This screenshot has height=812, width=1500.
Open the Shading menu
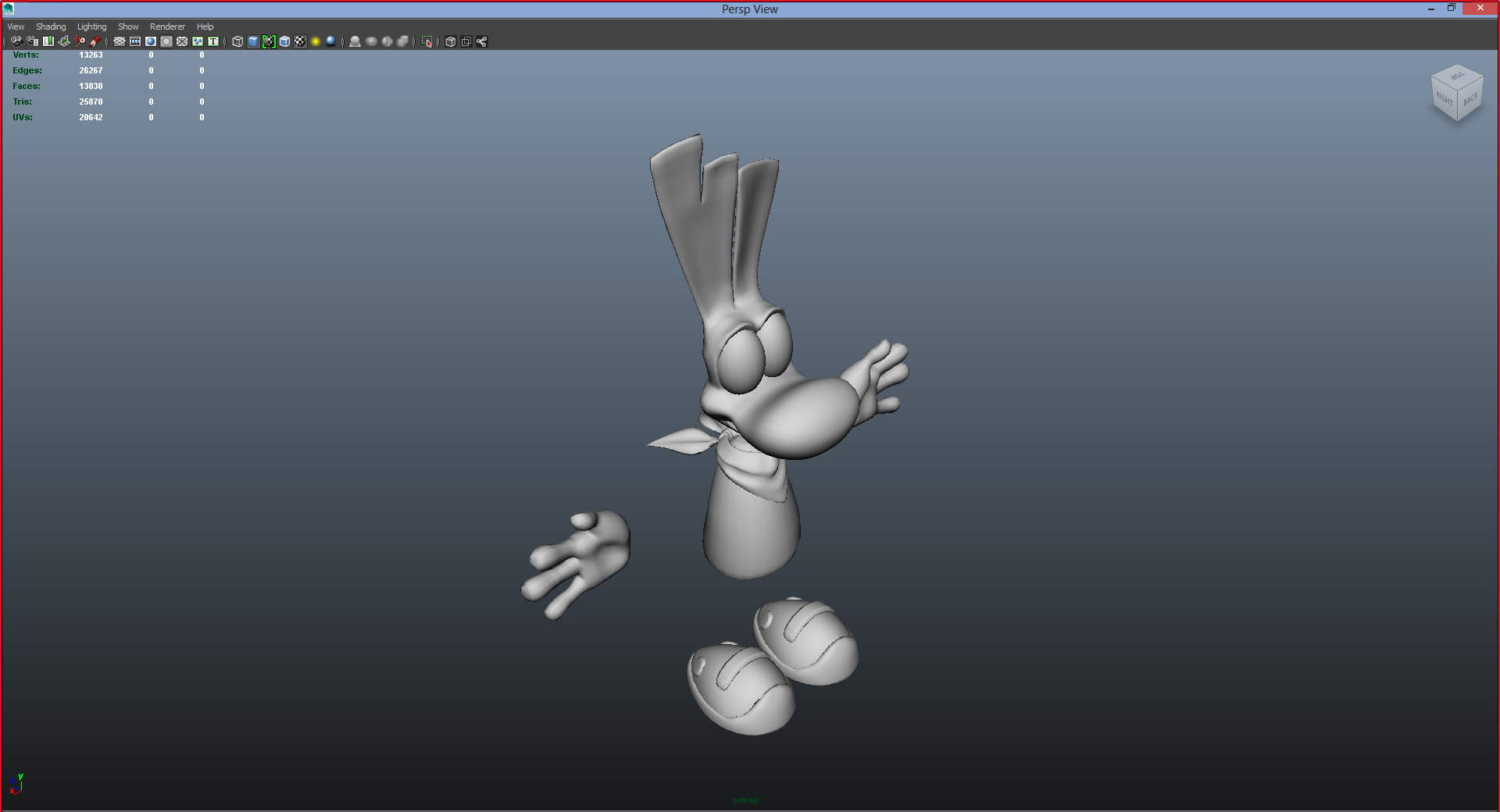pos(51,27)
